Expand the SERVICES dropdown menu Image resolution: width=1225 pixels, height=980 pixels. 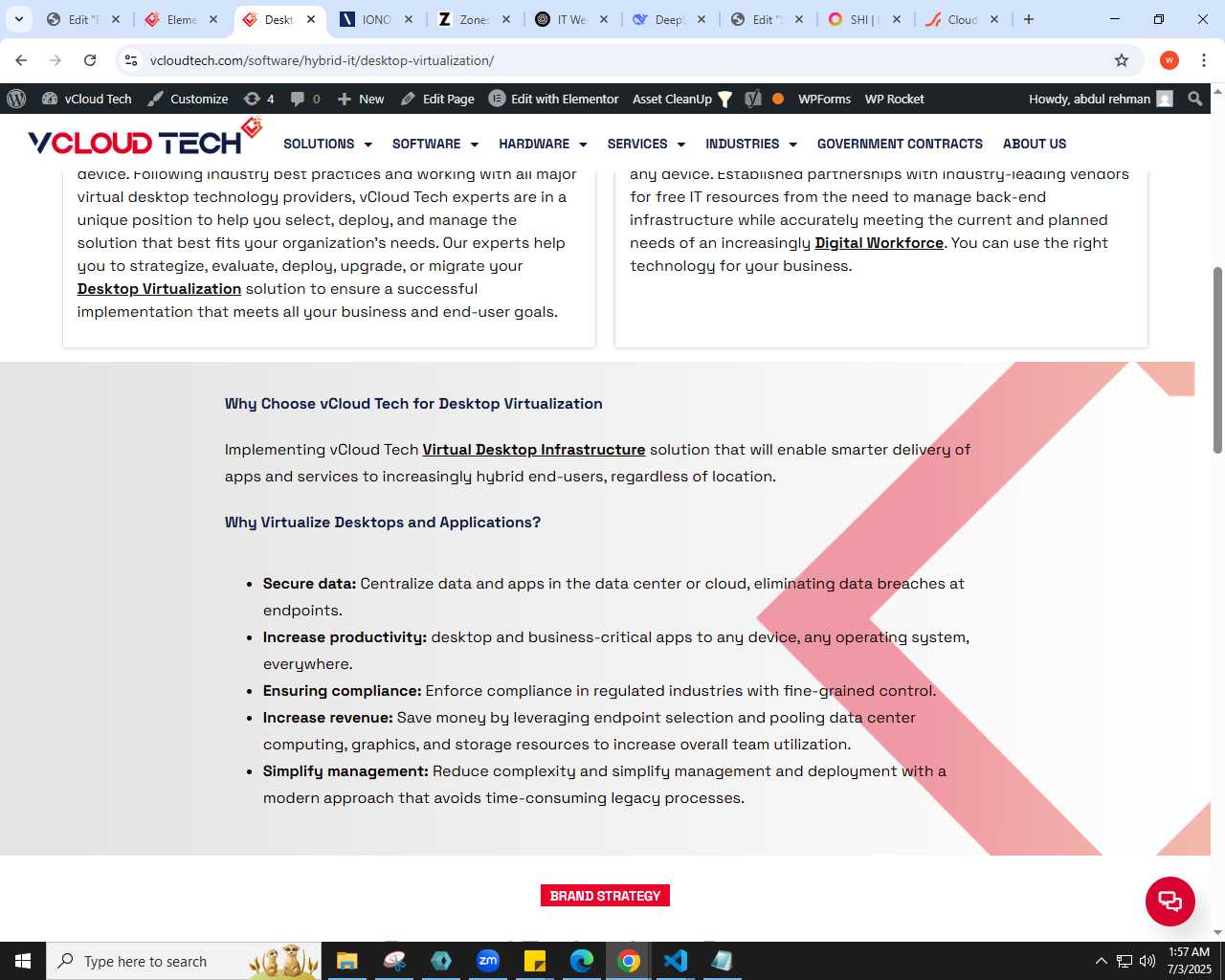[x=646, y=144]
